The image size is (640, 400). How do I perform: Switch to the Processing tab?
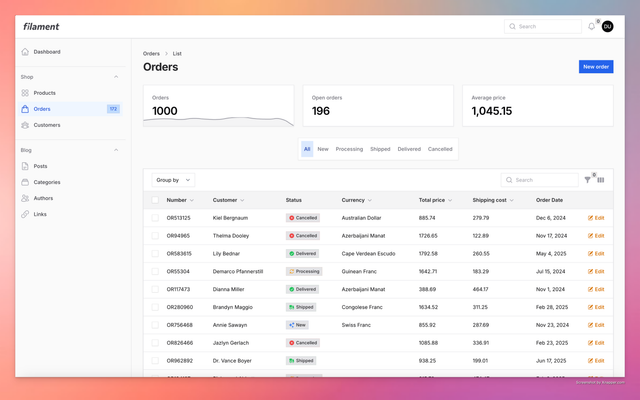pyautogui.click(x=349, y=149)
